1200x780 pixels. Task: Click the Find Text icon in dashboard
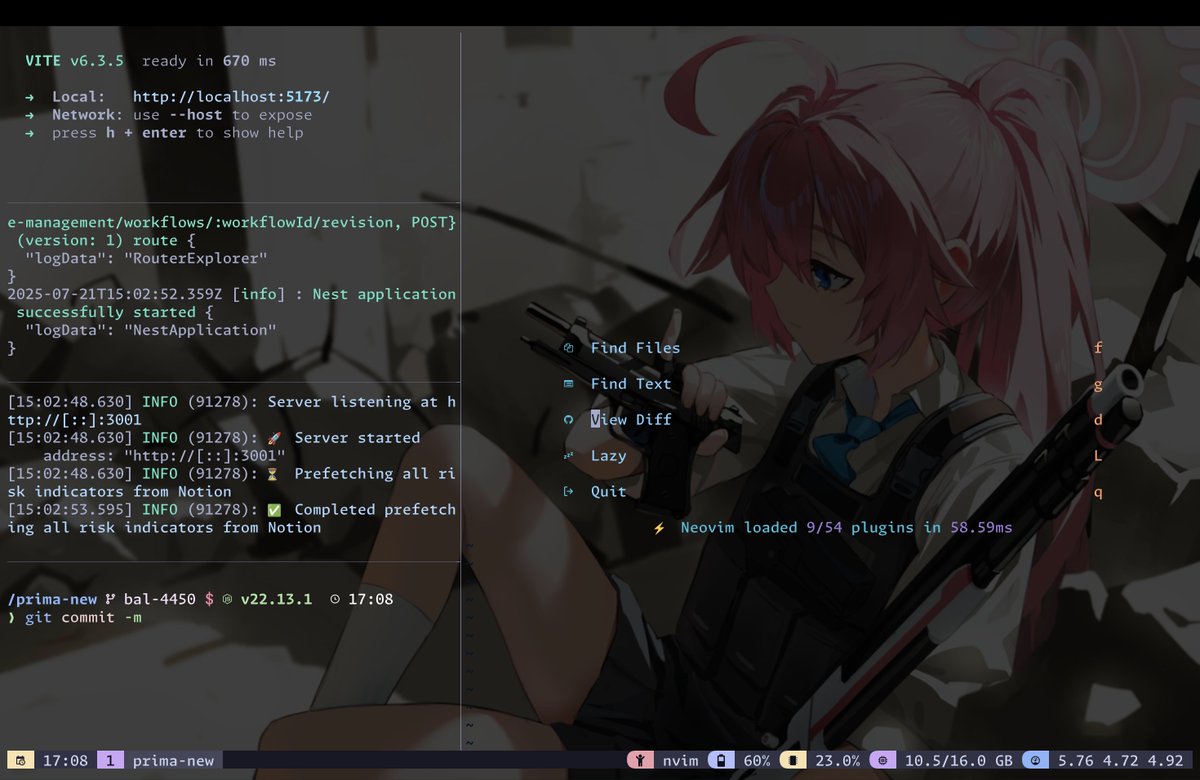tap(568, 384)
